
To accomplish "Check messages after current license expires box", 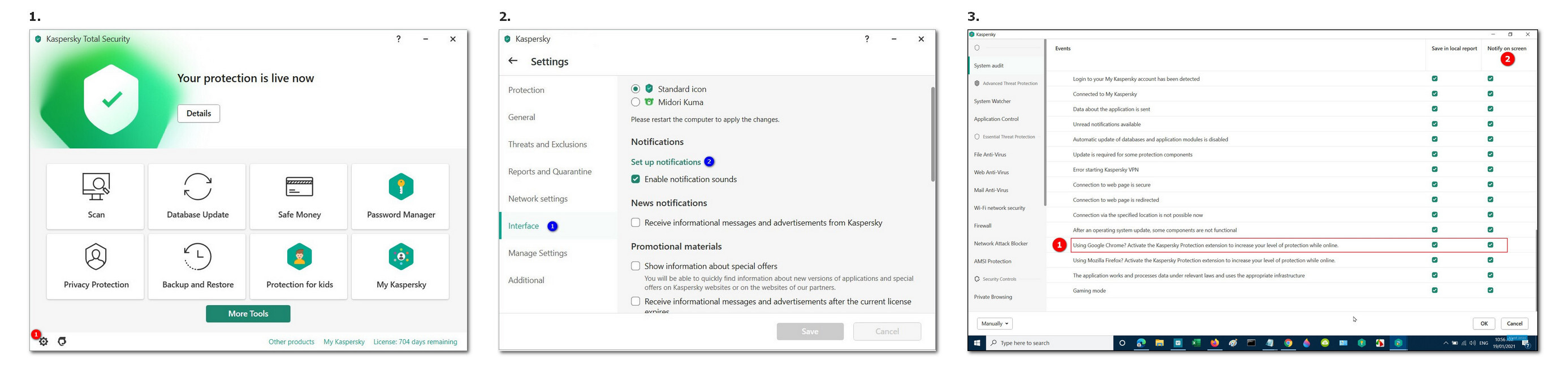I will (636, 301).
